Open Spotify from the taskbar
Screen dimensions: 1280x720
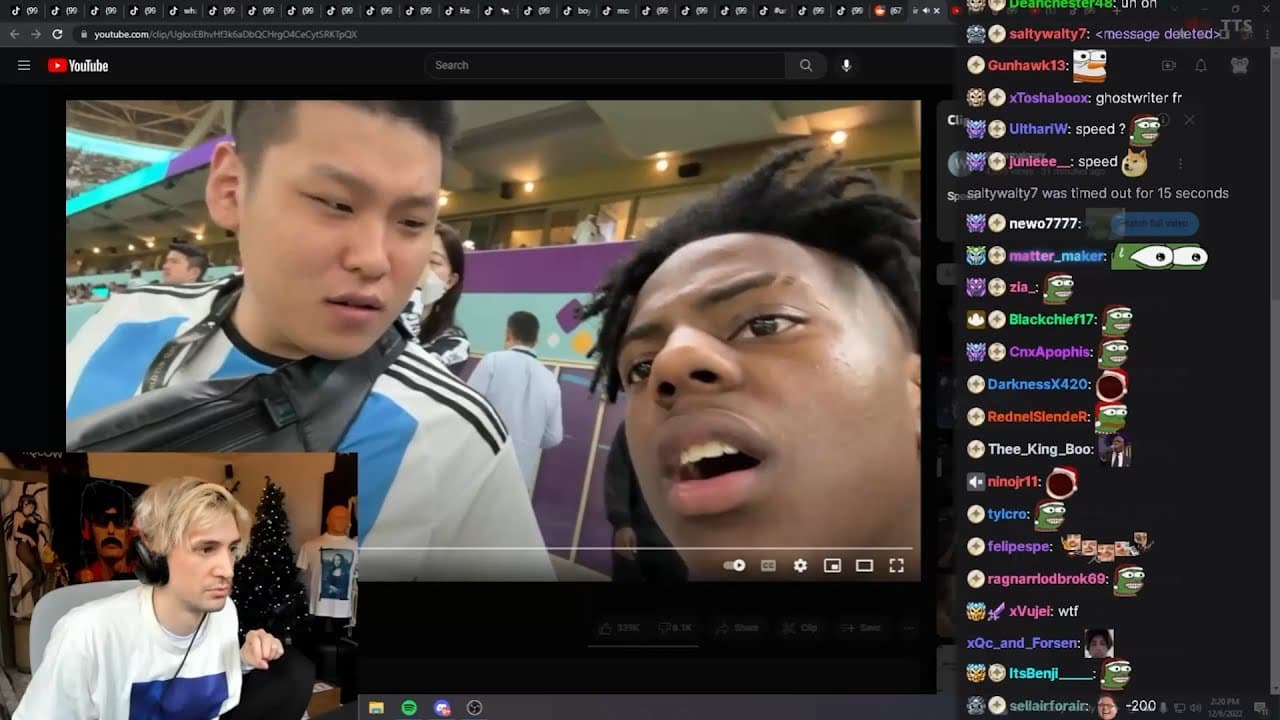(x=409, y=708)
